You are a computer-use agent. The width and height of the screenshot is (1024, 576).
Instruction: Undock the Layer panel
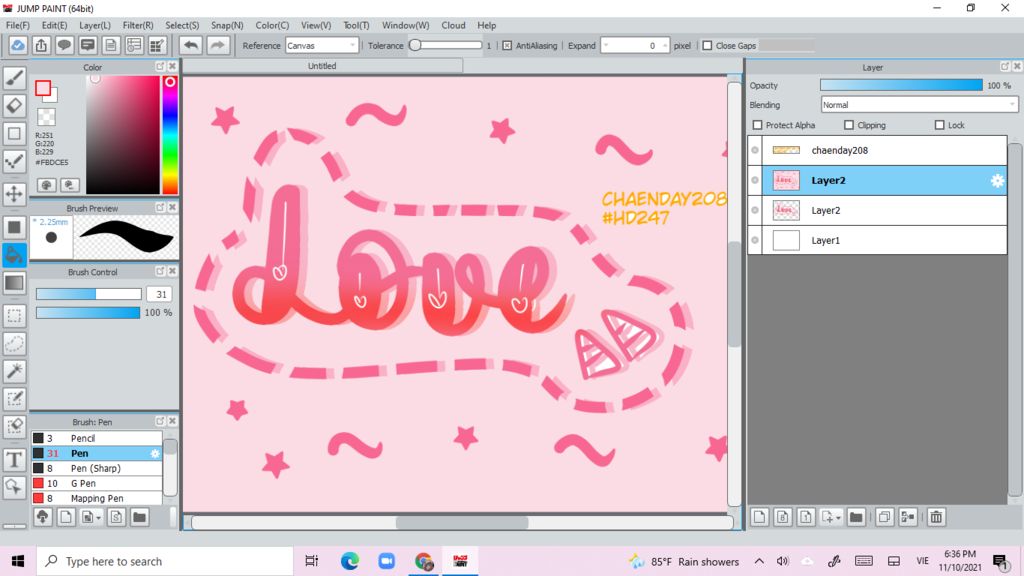tap(1005, 67)
